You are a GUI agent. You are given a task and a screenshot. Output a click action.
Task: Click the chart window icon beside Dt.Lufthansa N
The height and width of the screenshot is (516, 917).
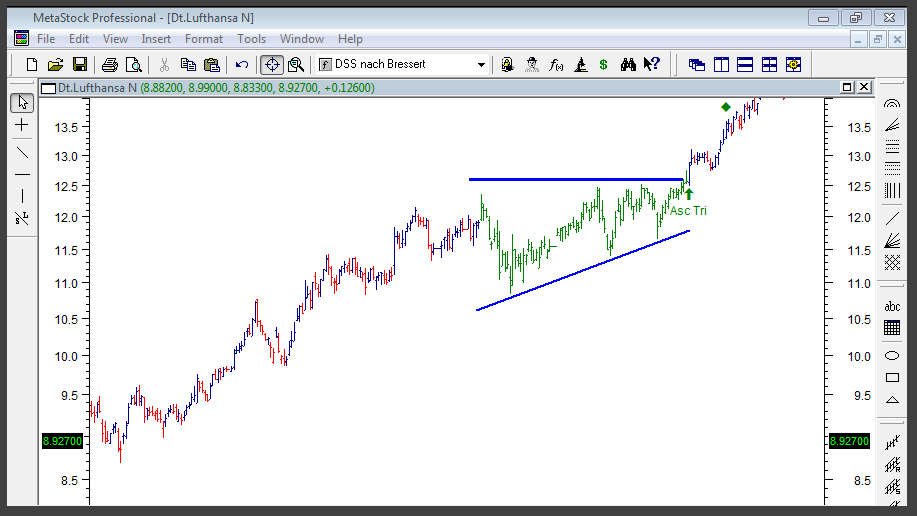[49, 88]
